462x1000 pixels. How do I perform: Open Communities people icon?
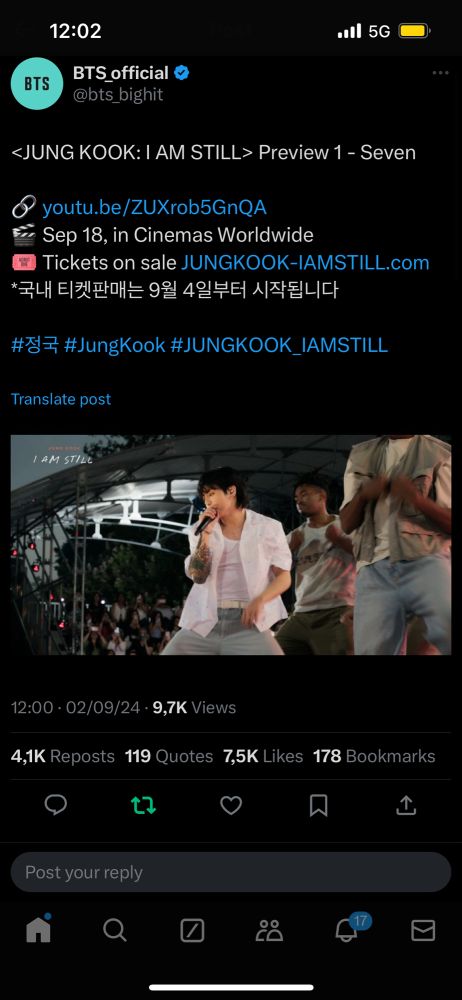pyautogui.click(x=269, y=931)
